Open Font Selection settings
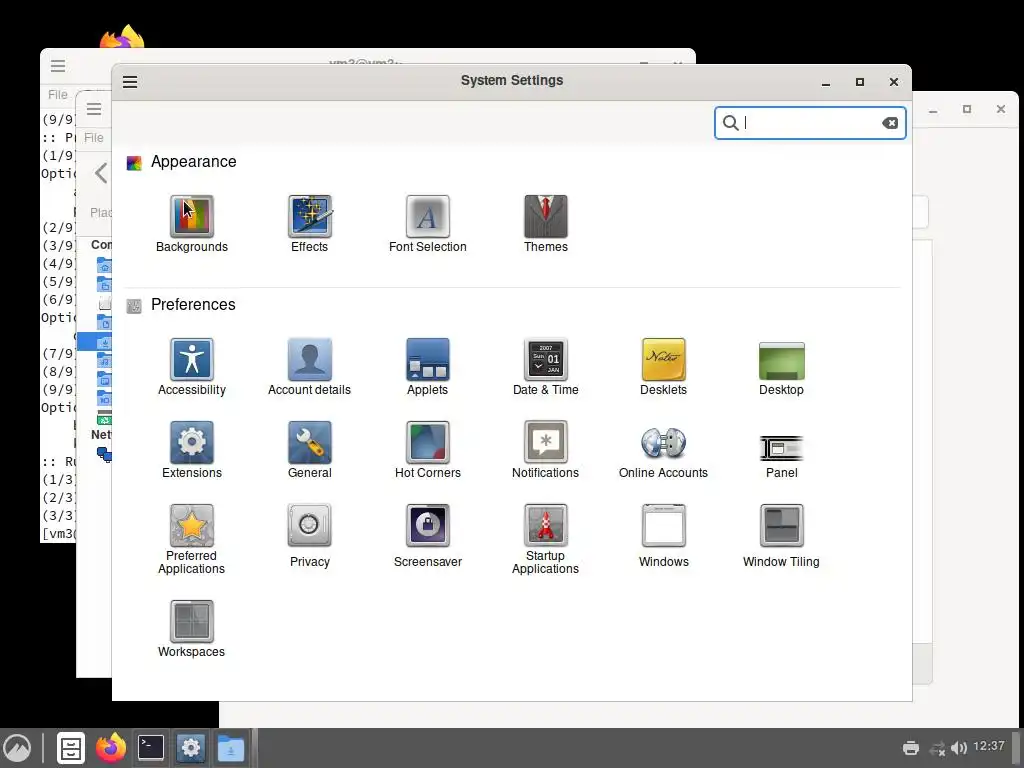The height and width of the screenshot is (768, 1024). coord(428,223)
